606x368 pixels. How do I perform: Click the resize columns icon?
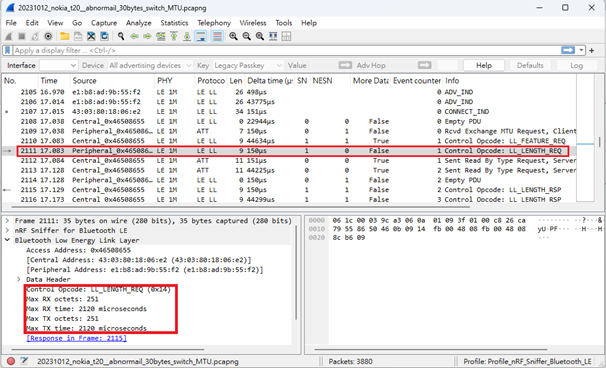click(x=273, y=36)
